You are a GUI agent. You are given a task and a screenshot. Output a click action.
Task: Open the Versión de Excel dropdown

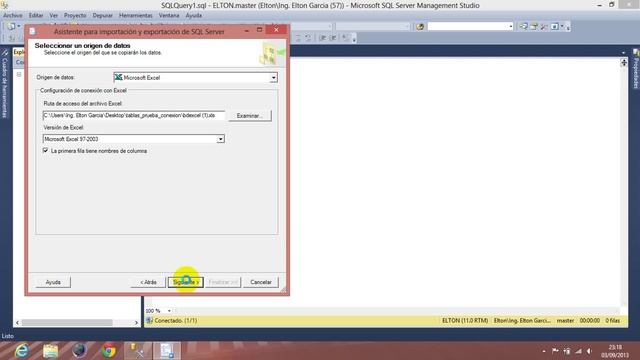tap(220, 139)
